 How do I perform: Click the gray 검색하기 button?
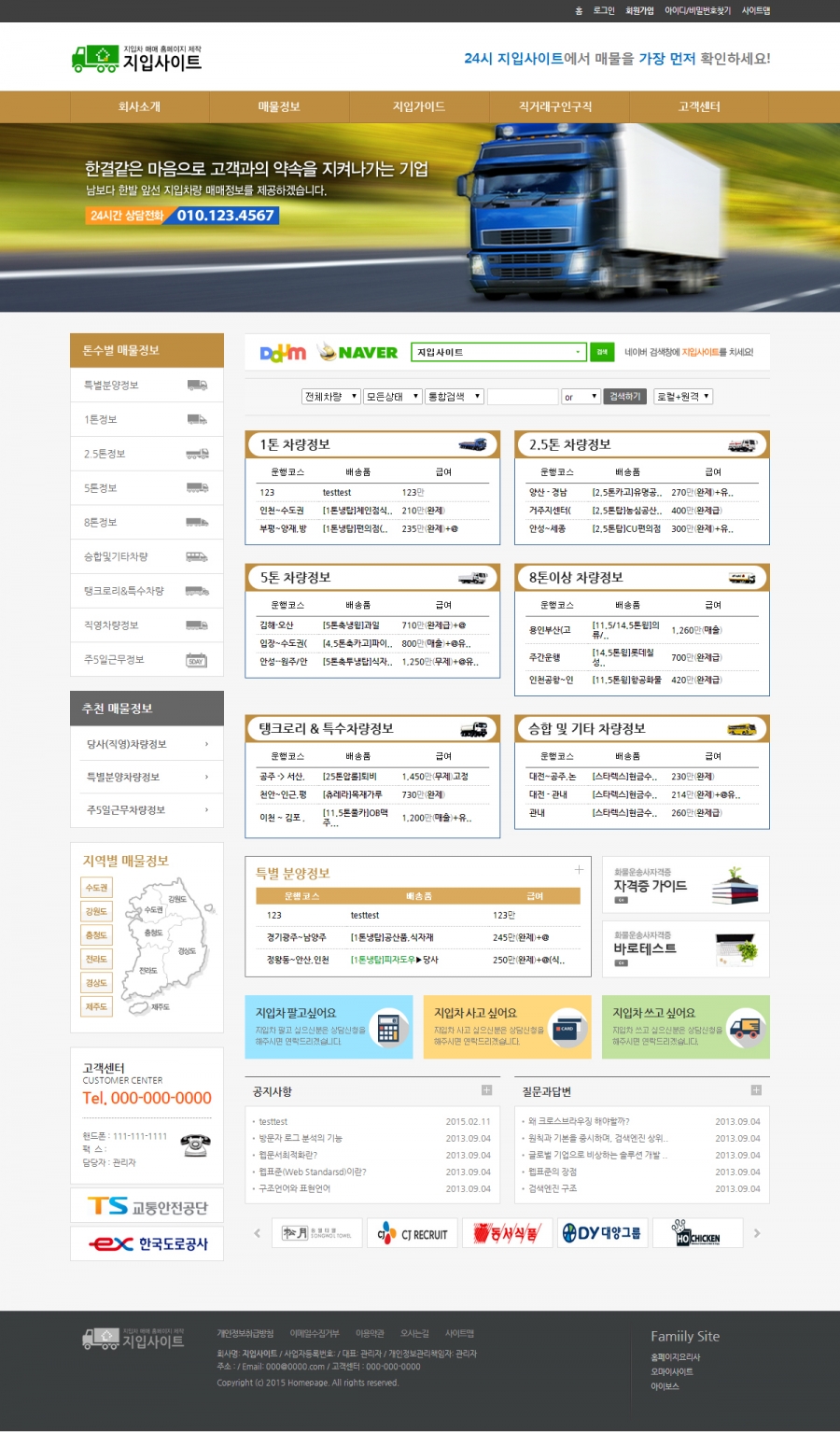tap(624, 397)
